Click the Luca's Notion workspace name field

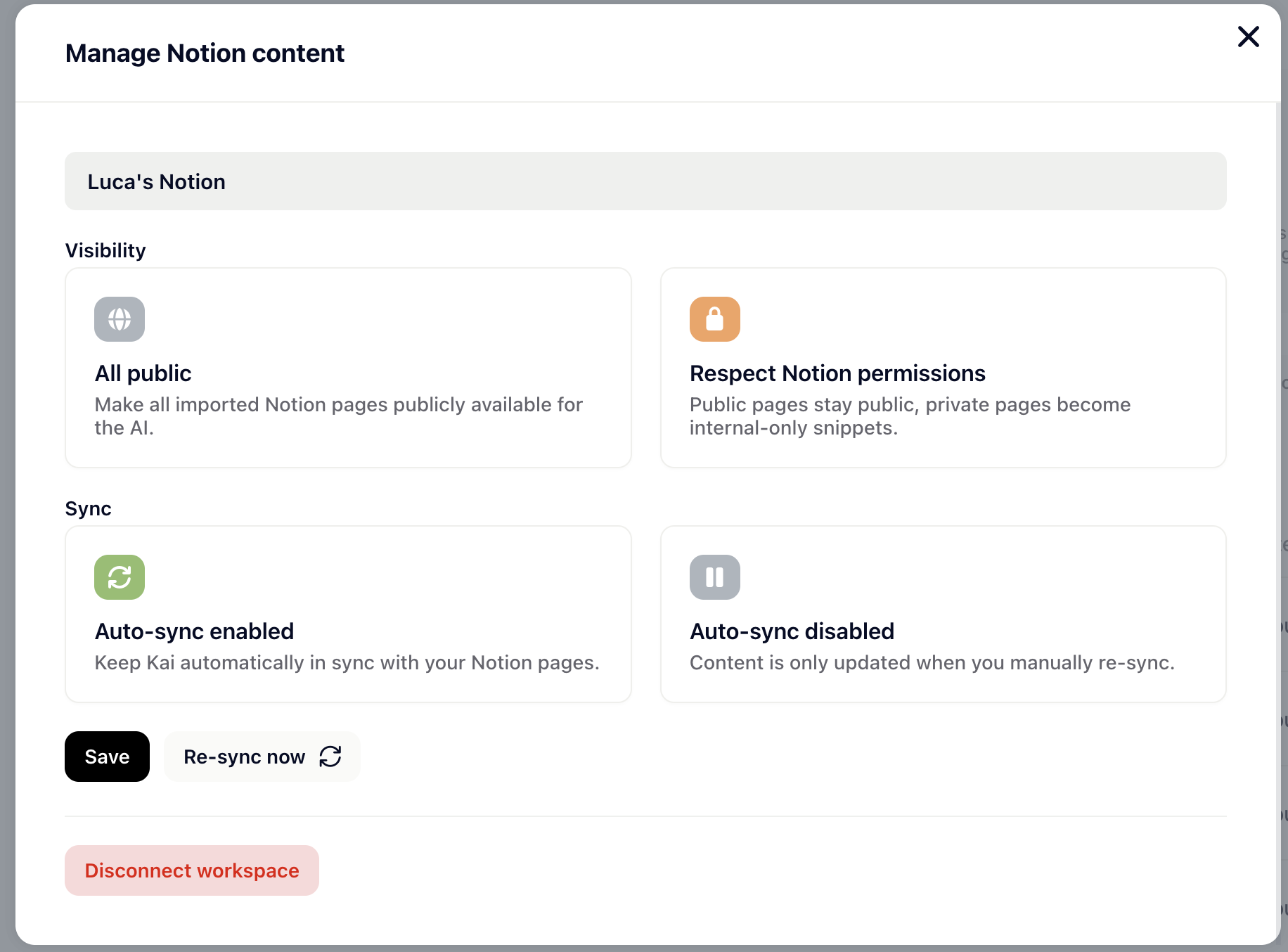click(x=645, y=181)
